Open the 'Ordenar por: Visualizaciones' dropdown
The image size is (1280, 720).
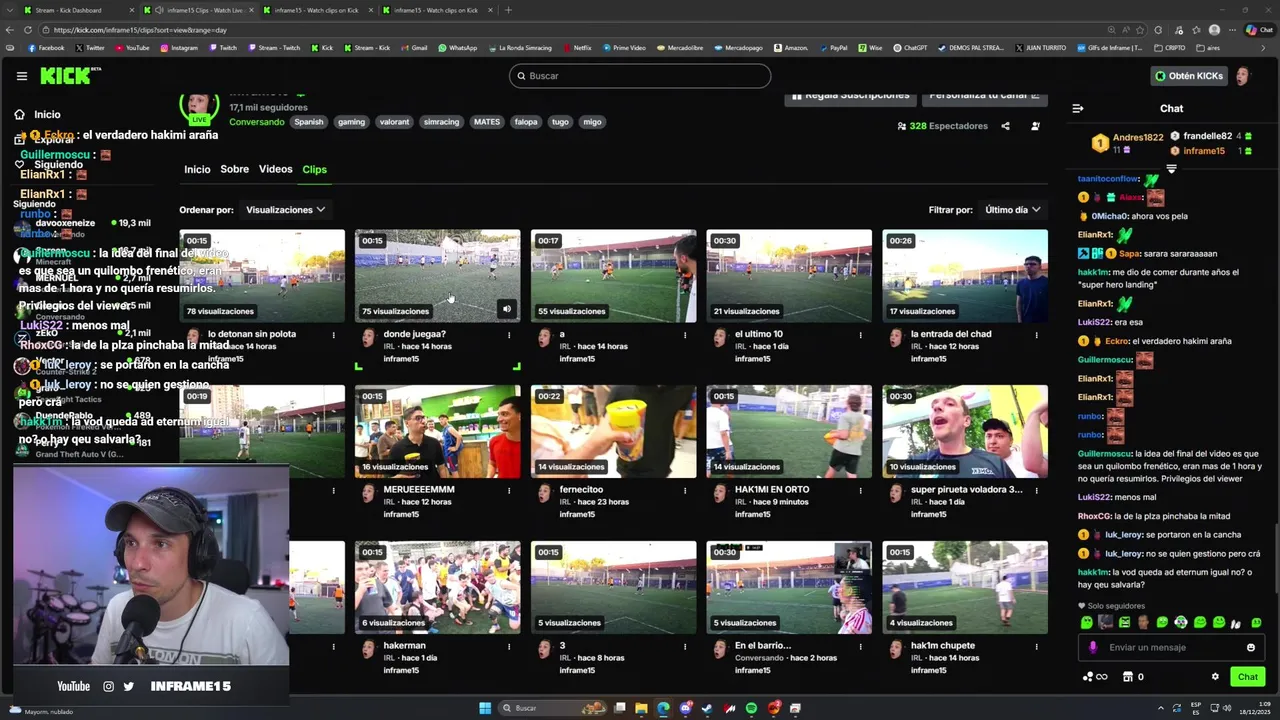285,210
